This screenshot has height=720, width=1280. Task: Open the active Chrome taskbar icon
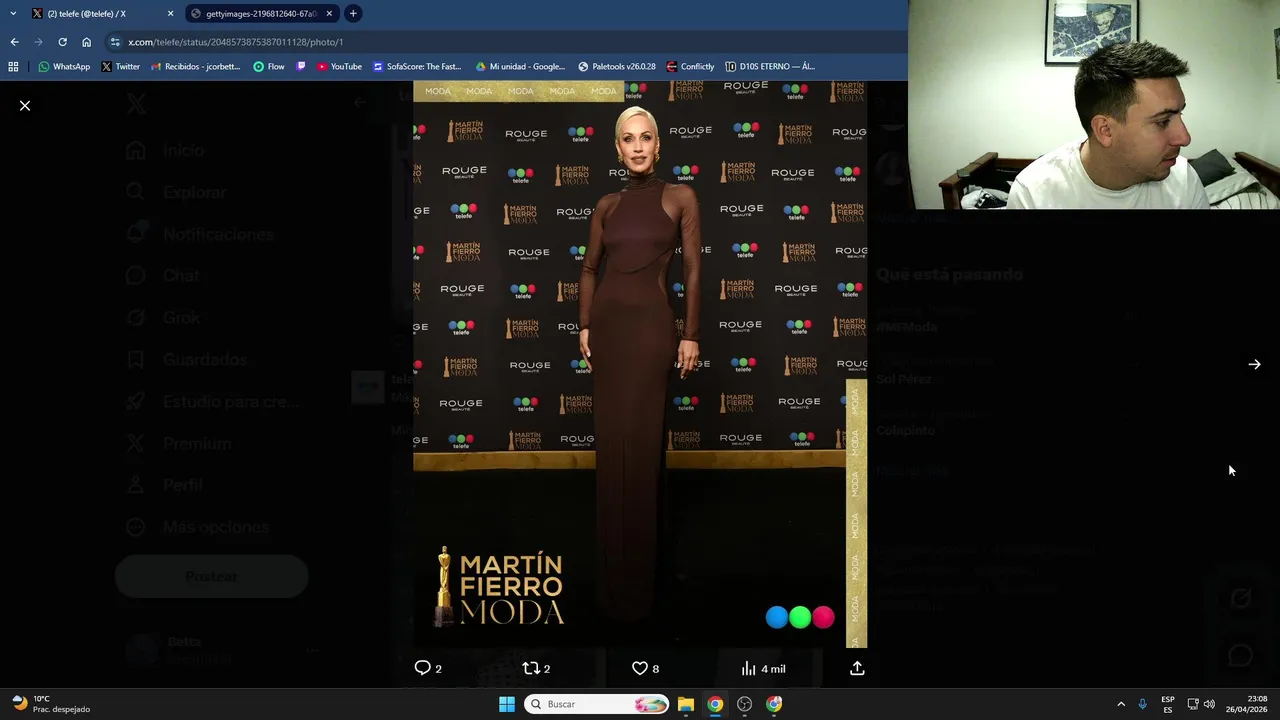[x=715, y=704]
